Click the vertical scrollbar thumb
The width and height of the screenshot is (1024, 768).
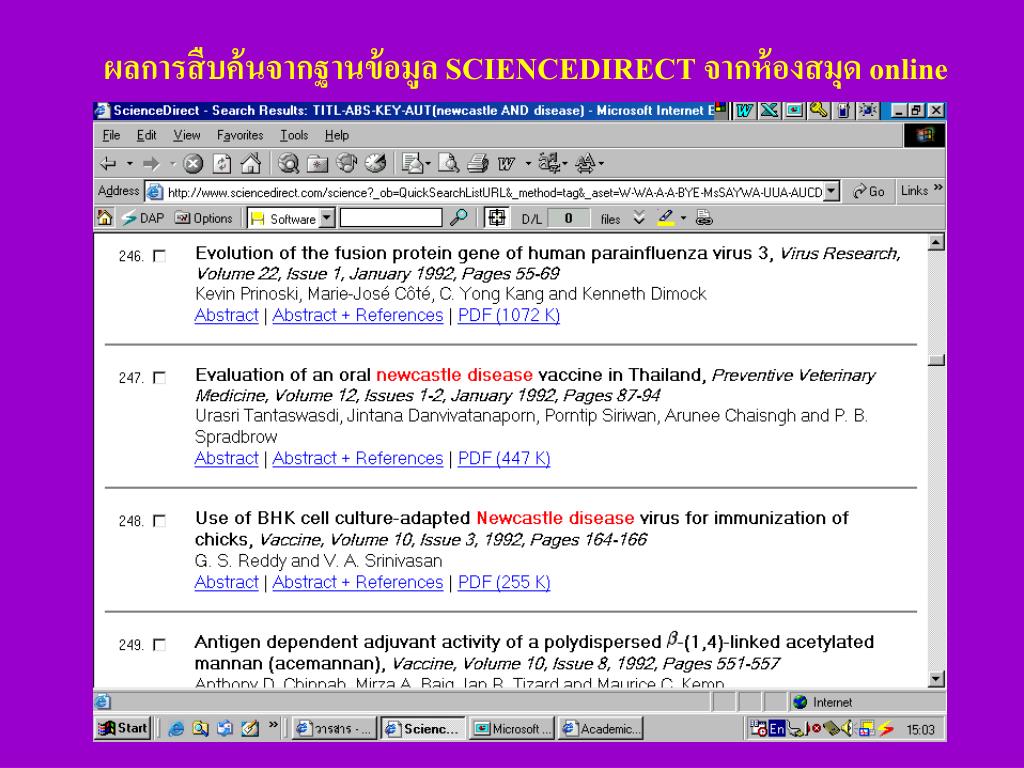coord(936,360)
